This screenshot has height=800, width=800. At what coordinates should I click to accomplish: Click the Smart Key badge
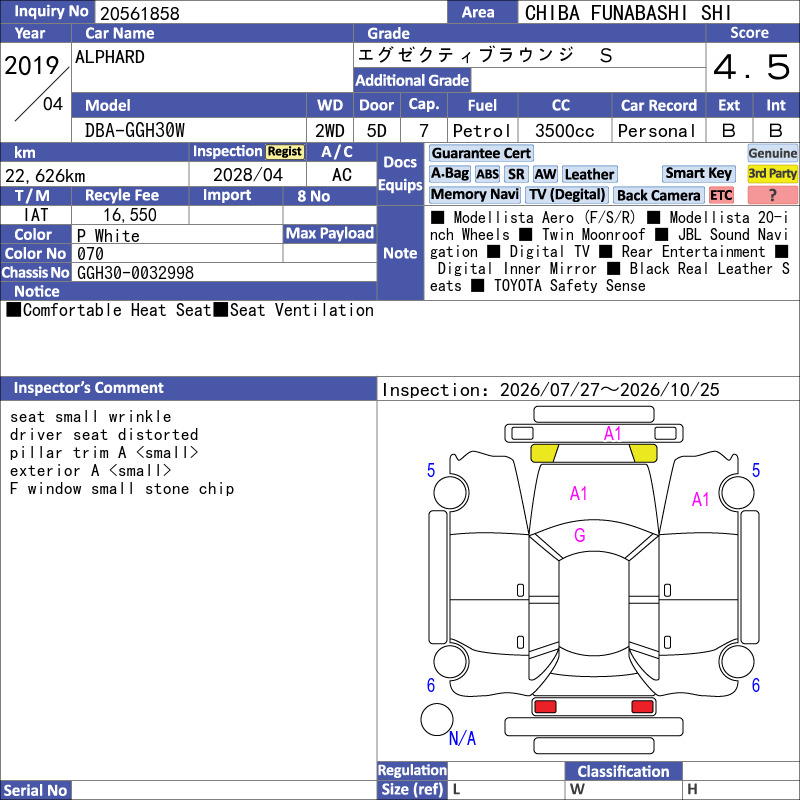698,173
